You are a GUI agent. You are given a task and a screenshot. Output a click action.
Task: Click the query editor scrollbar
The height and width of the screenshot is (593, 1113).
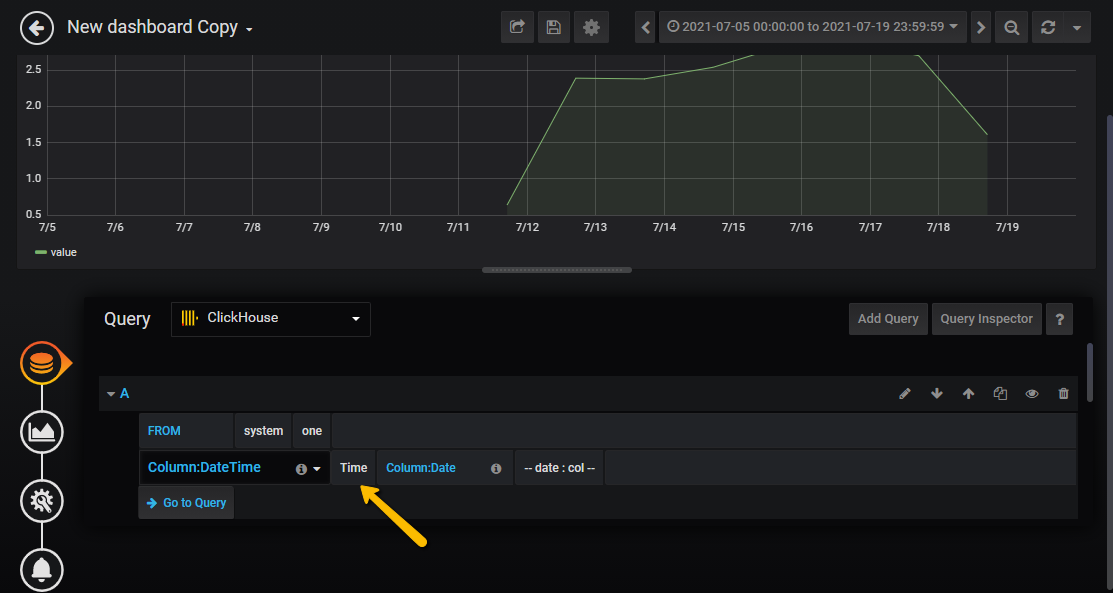1091,373
